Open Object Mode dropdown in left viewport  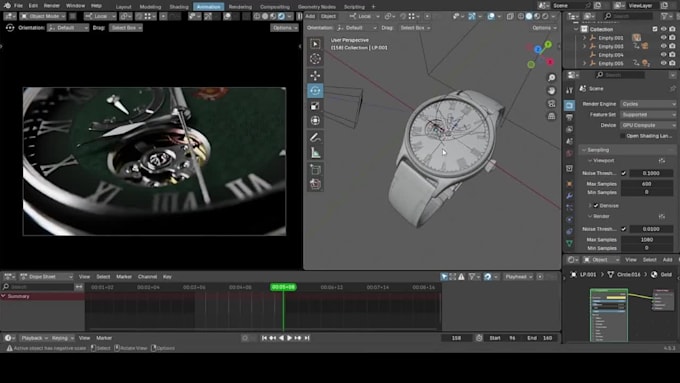[42, 16]
